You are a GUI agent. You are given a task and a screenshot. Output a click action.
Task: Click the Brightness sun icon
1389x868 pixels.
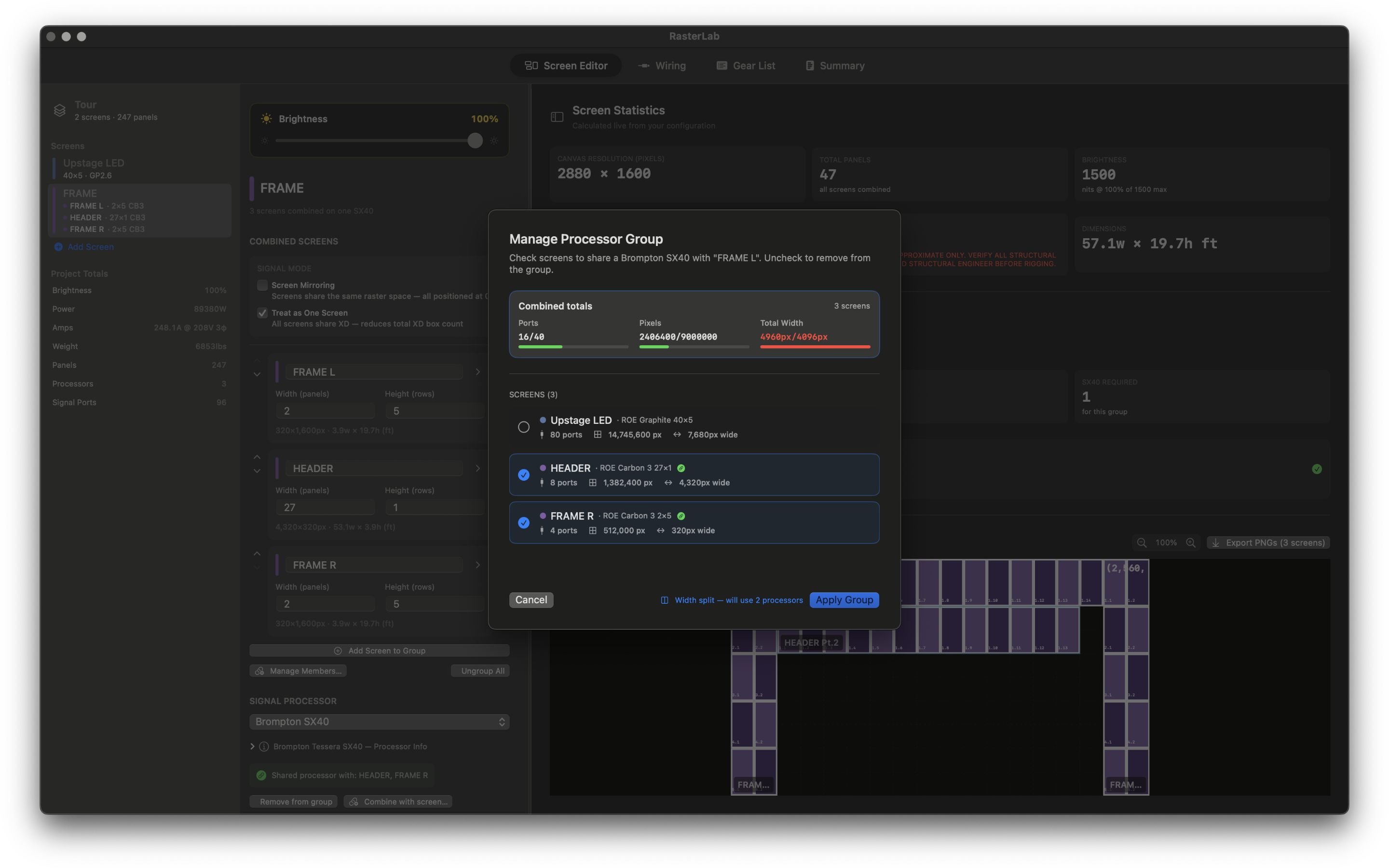pos(266,119)
